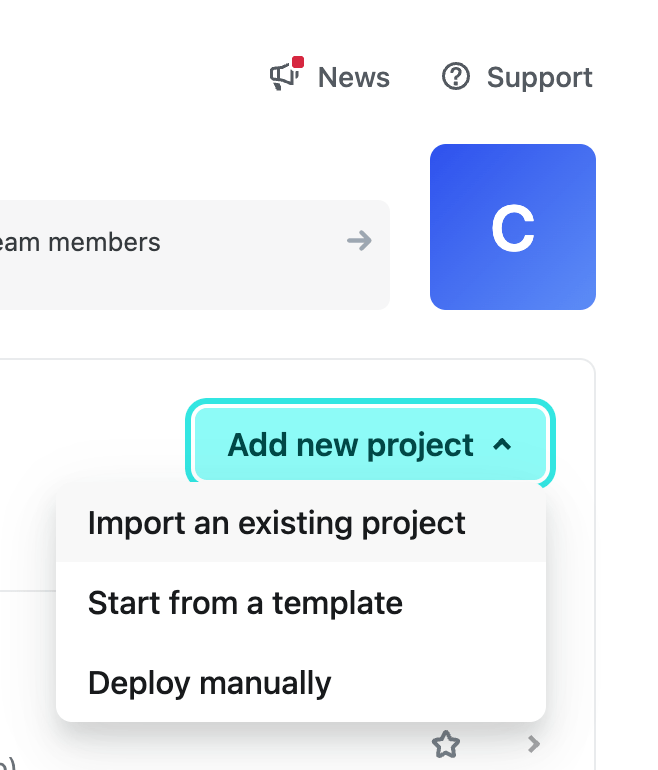Click the chevron next to the star

coord(534,744)
